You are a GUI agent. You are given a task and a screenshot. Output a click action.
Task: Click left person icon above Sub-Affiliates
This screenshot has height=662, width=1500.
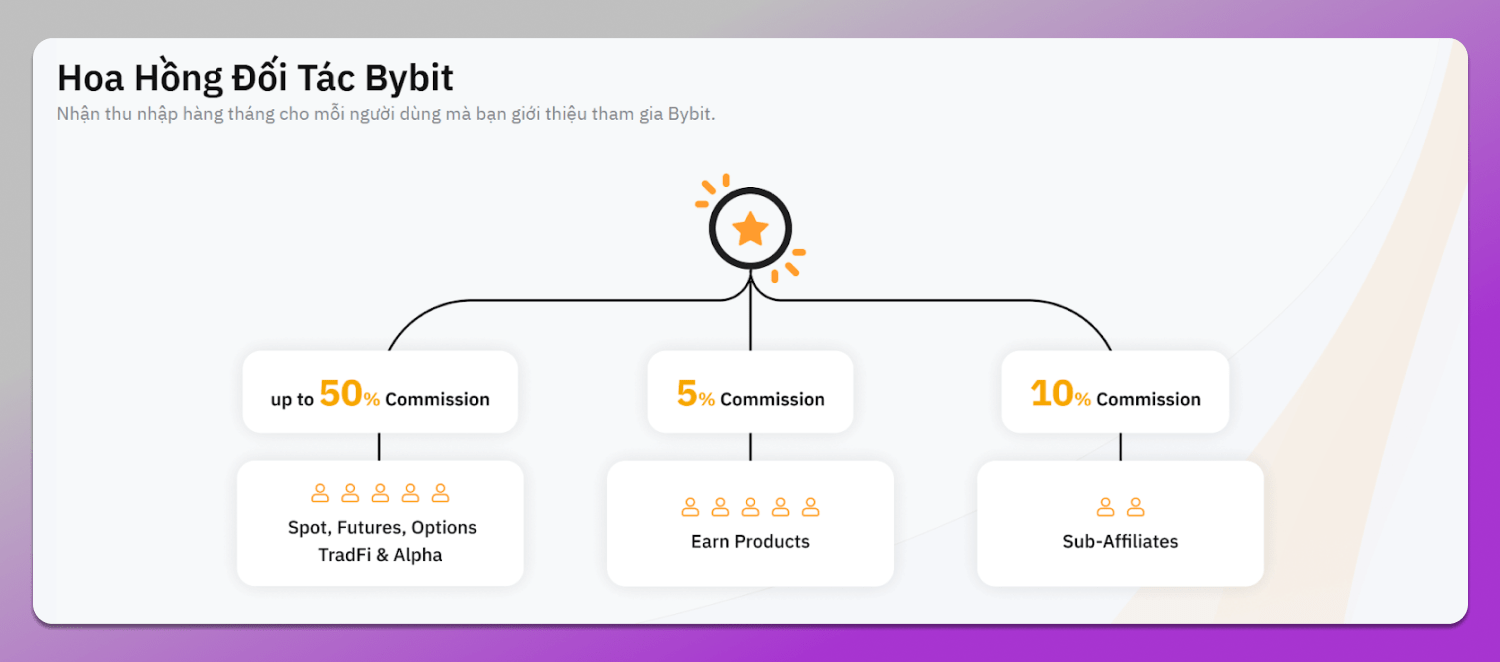[1105, 507]
